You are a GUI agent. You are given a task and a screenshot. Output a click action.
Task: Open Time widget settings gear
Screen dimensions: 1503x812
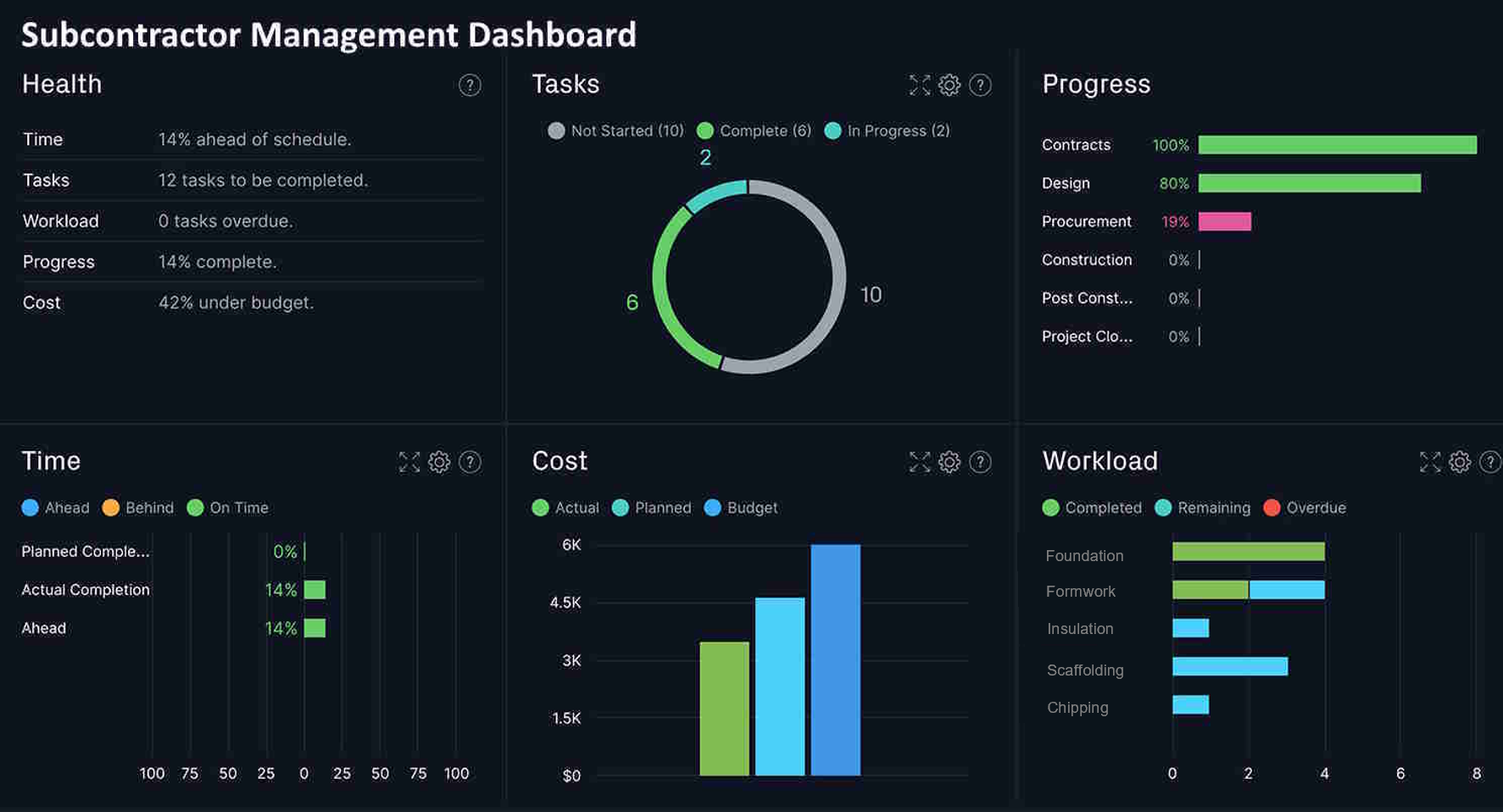pos(439,462)
